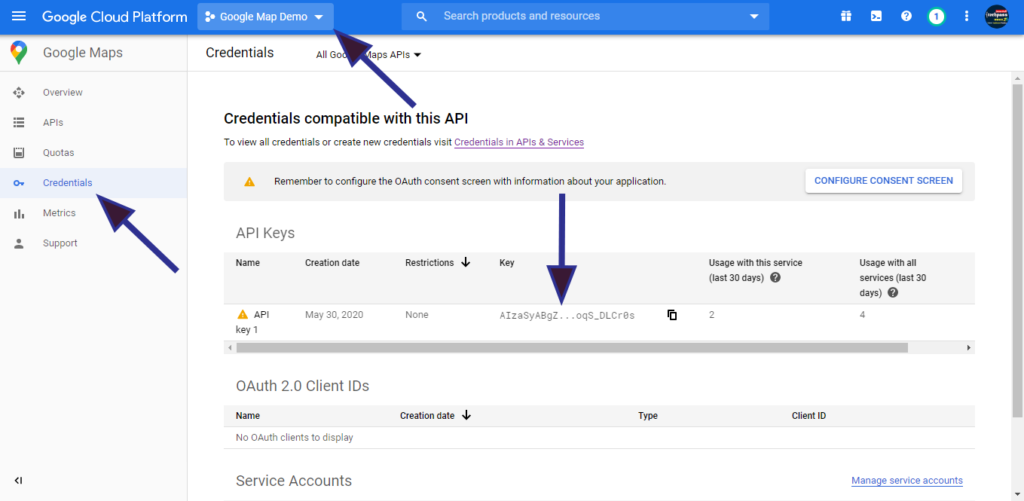The height and width of the screenshot is (501, 1024).
Task: Open the All Google Maps APIs dropdown
Action: (x=368, y=55)
